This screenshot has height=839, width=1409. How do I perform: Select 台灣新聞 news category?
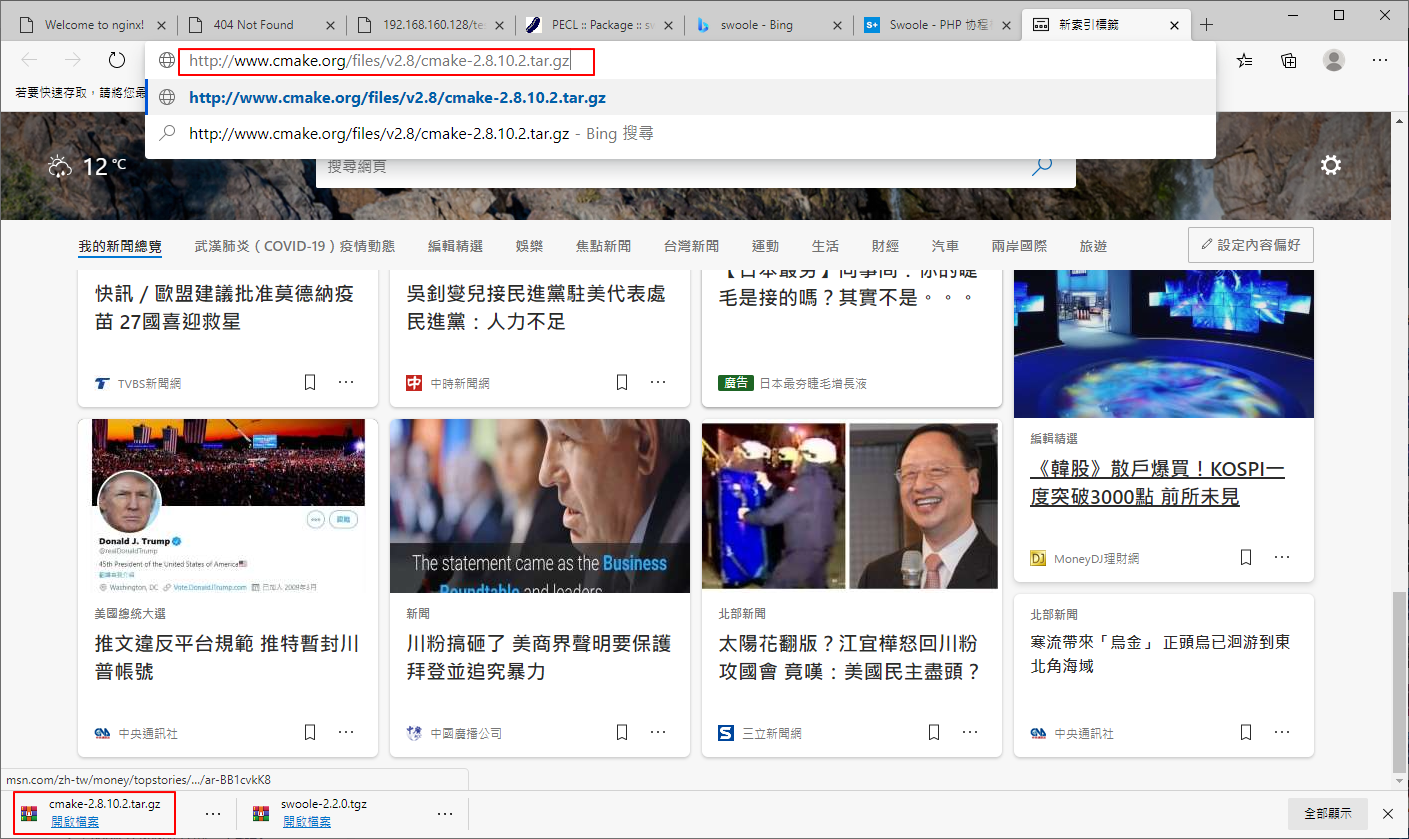coord(691,246)
